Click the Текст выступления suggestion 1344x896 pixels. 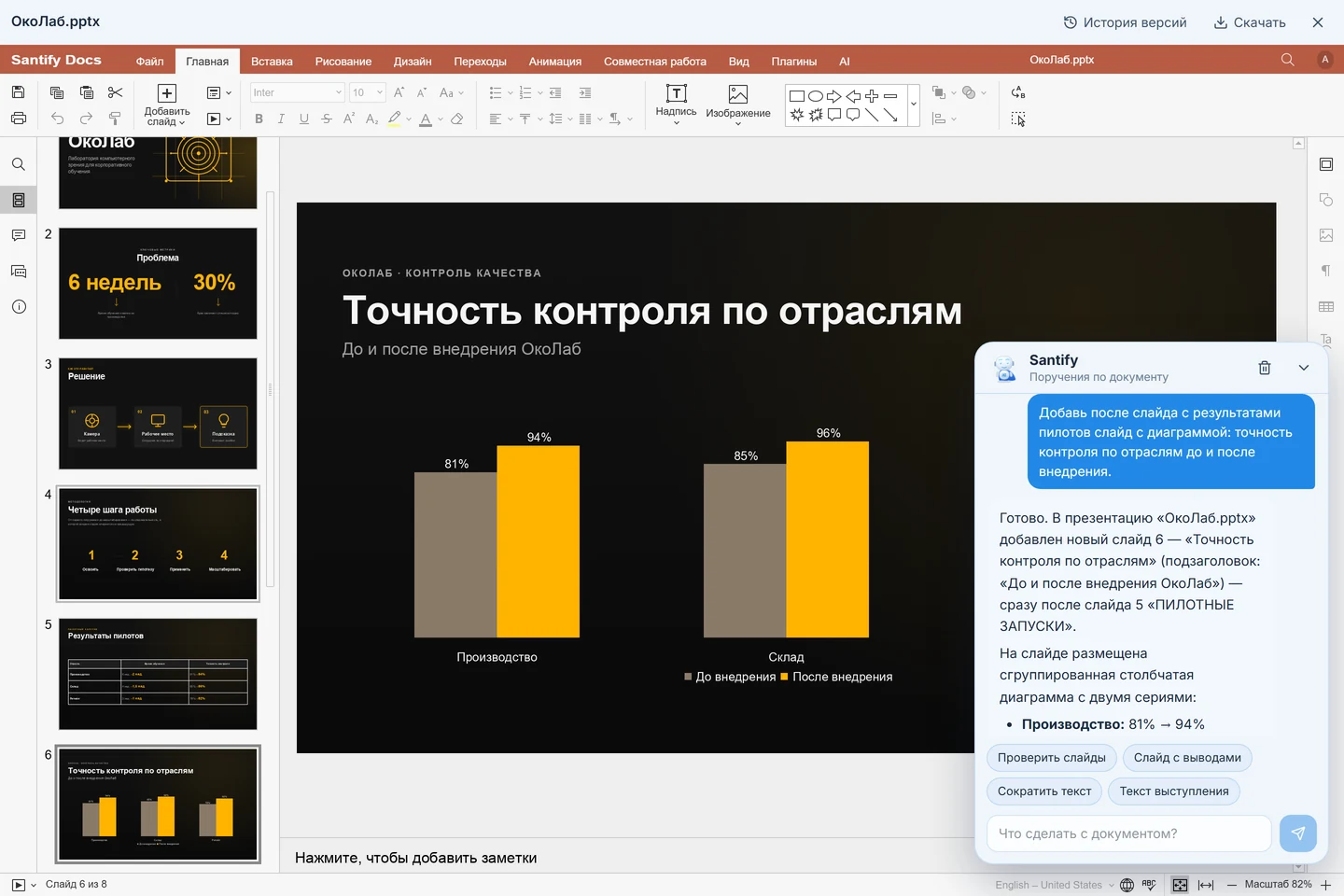point(1174,791)
